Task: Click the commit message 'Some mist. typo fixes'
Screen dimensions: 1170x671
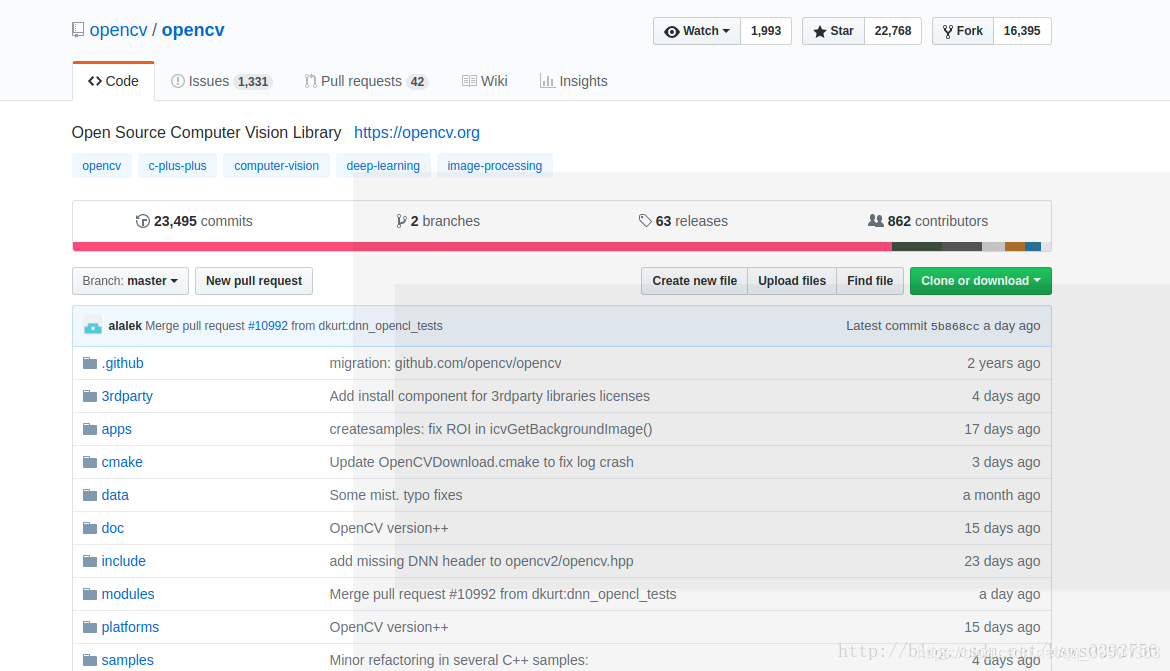Action: [396, 495]
